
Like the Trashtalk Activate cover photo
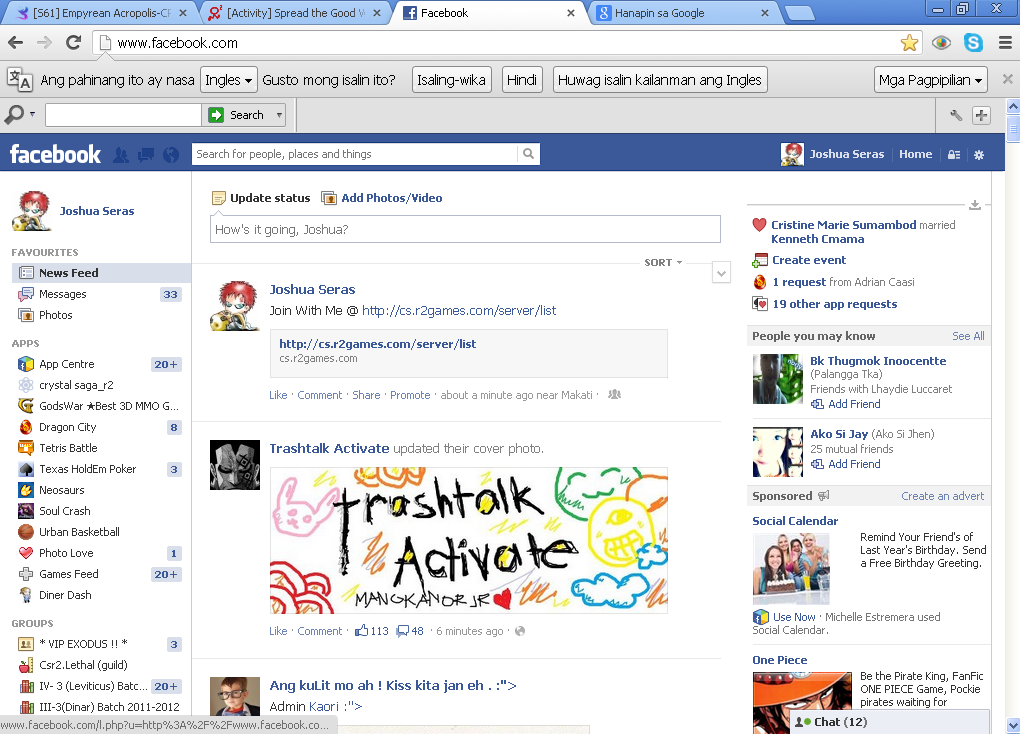pos(278,631)
